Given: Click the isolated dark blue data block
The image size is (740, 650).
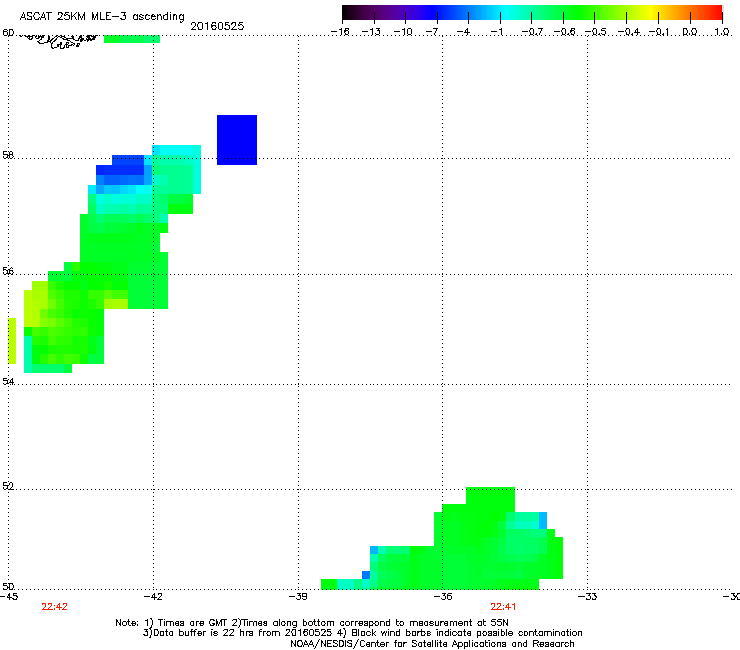Looking at the screenshot, I should click(237, 140).
